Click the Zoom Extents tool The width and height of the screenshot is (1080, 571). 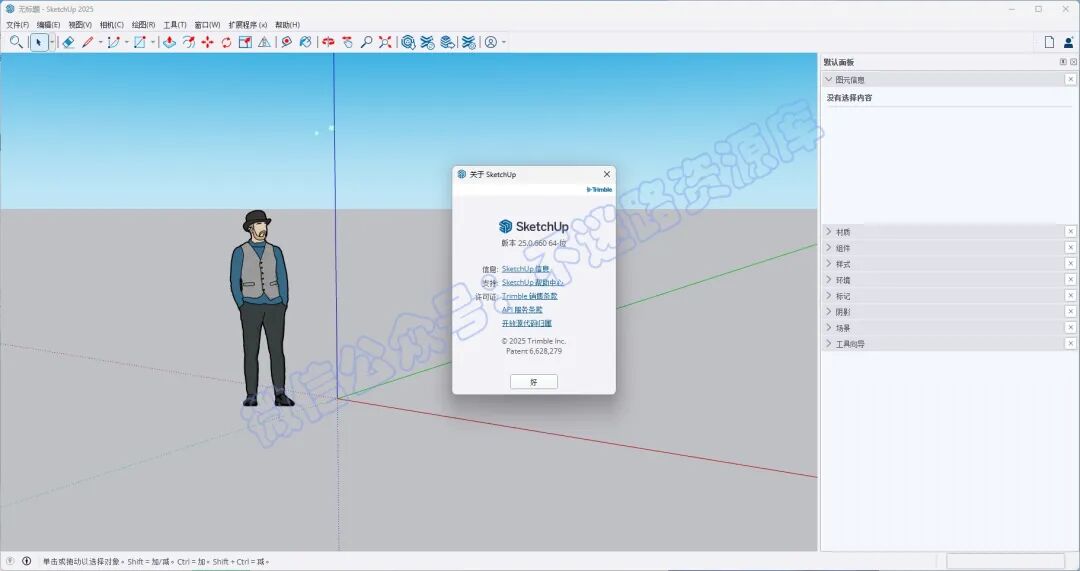click(x=385, y=42)
